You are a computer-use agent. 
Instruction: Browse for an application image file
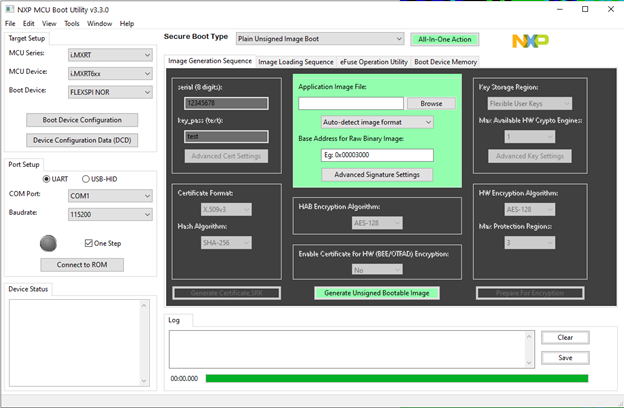[x=431, y=103]
